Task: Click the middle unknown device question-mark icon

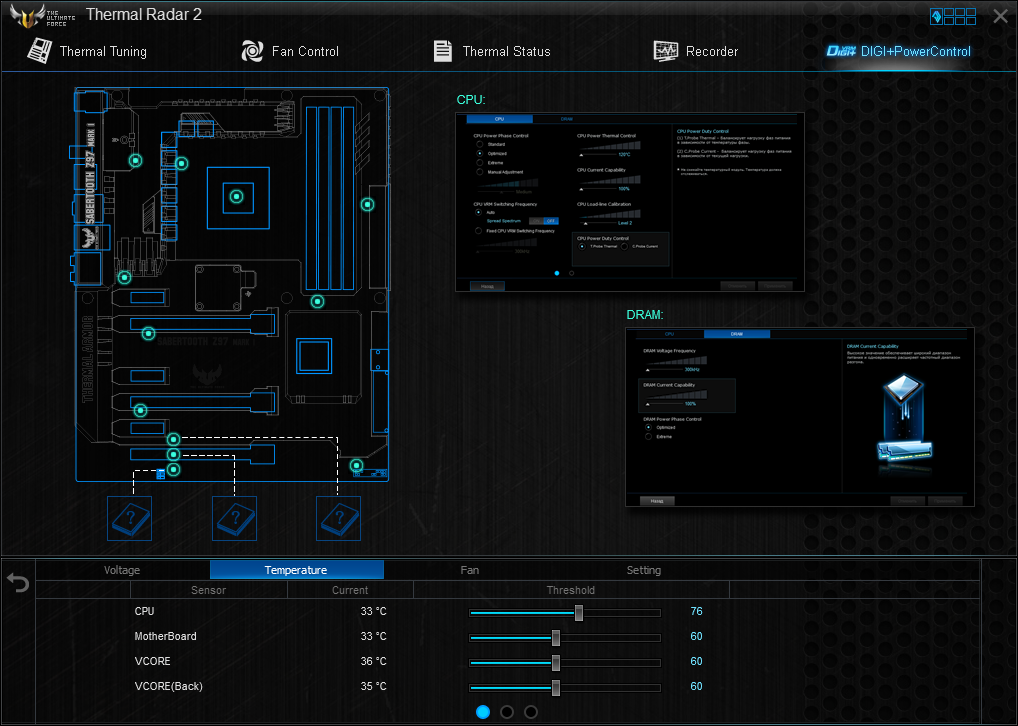Action: pyautogui.click(x=234, y=518)
